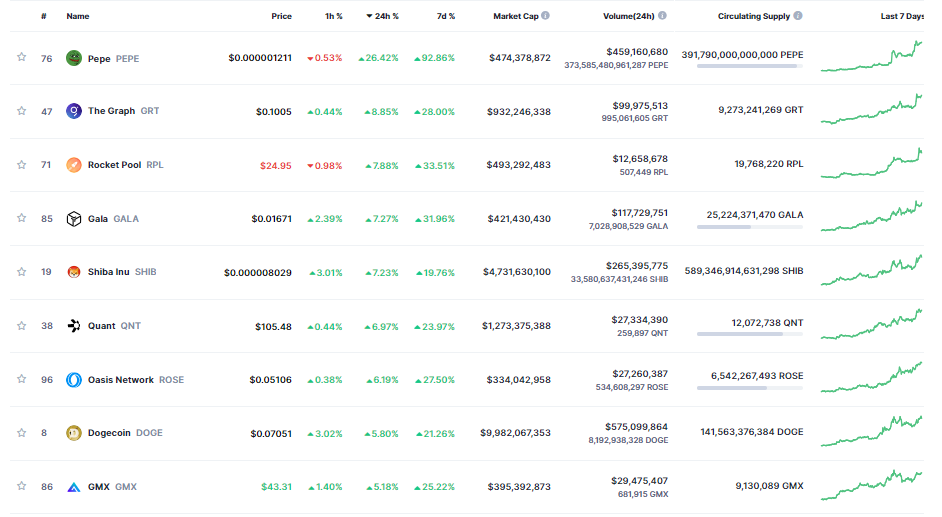Sort table by 24h % column
942x517 pixels.
pos(383,16)
